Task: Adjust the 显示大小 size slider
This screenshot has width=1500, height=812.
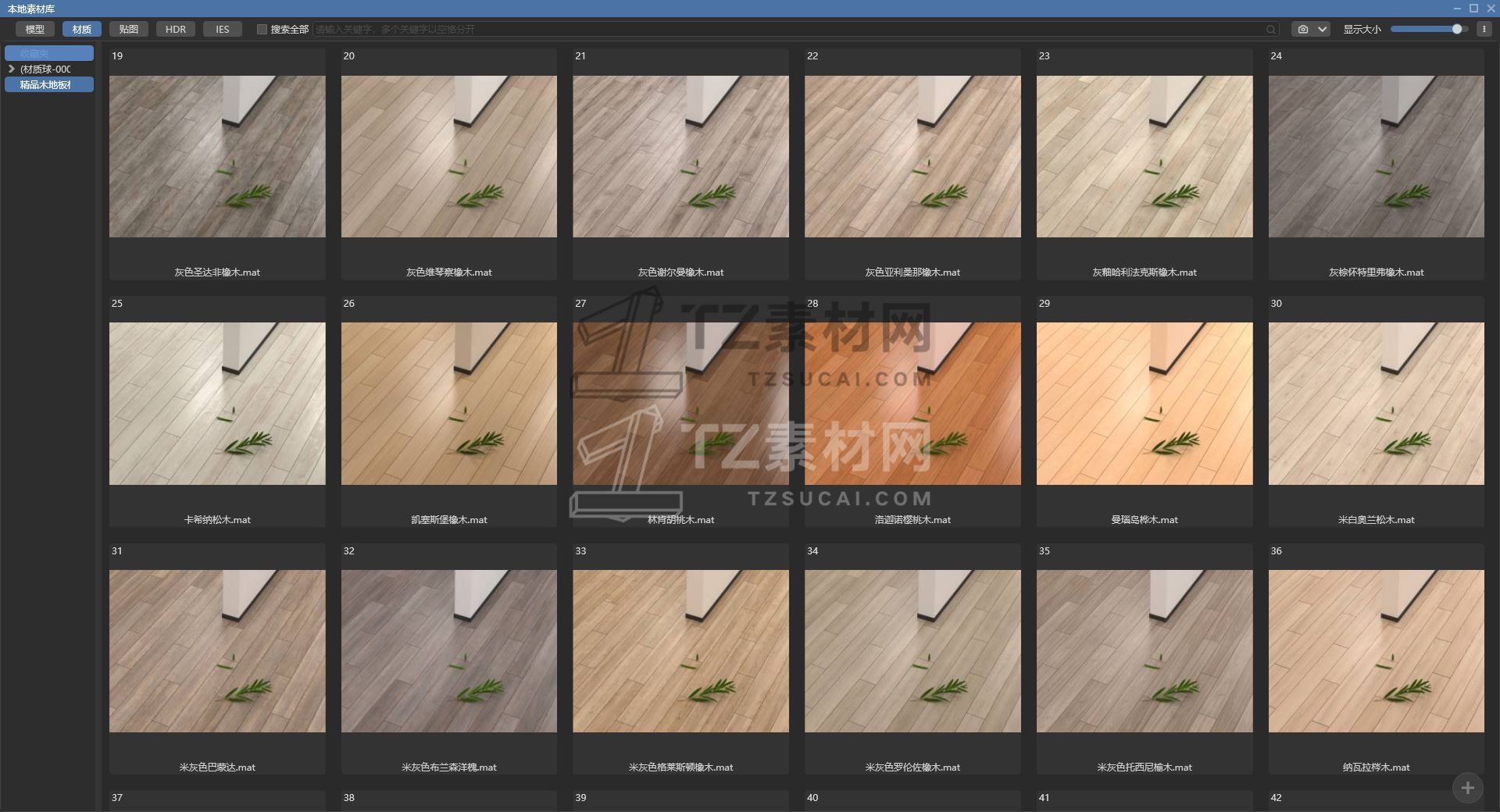Action: (1429, 30)
